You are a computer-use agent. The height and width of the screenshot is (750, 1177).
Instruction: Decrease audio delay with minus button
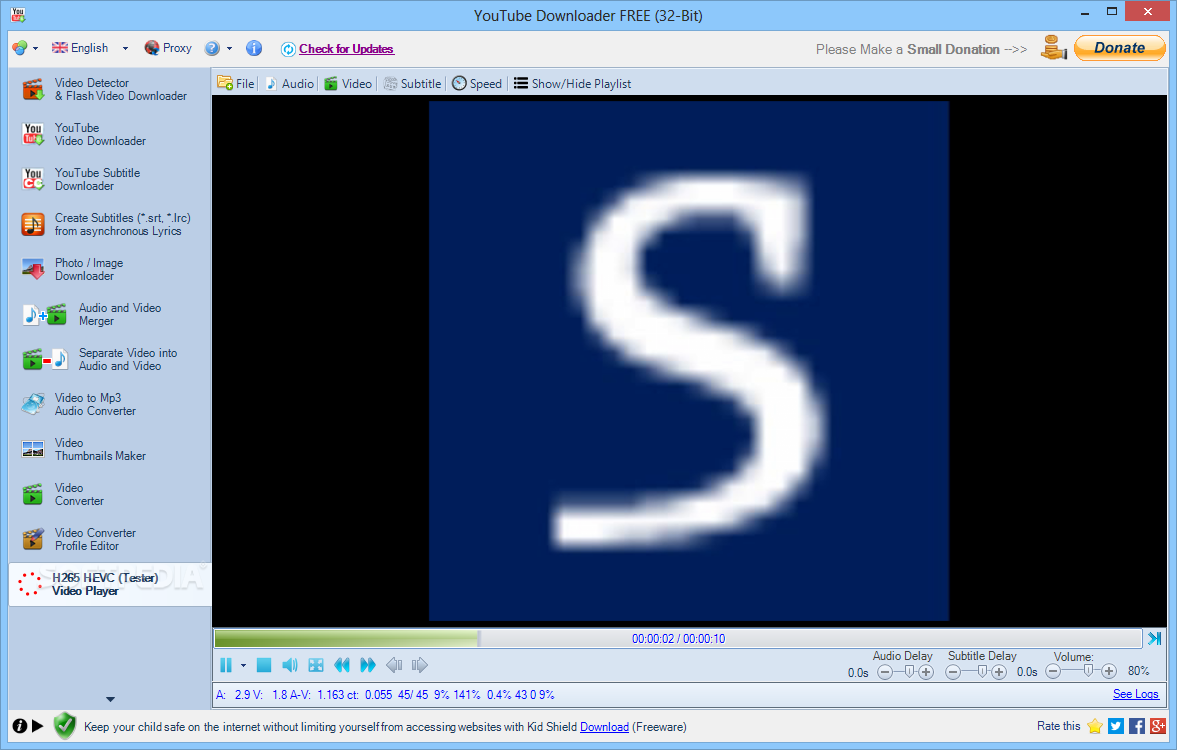(885, 672)
